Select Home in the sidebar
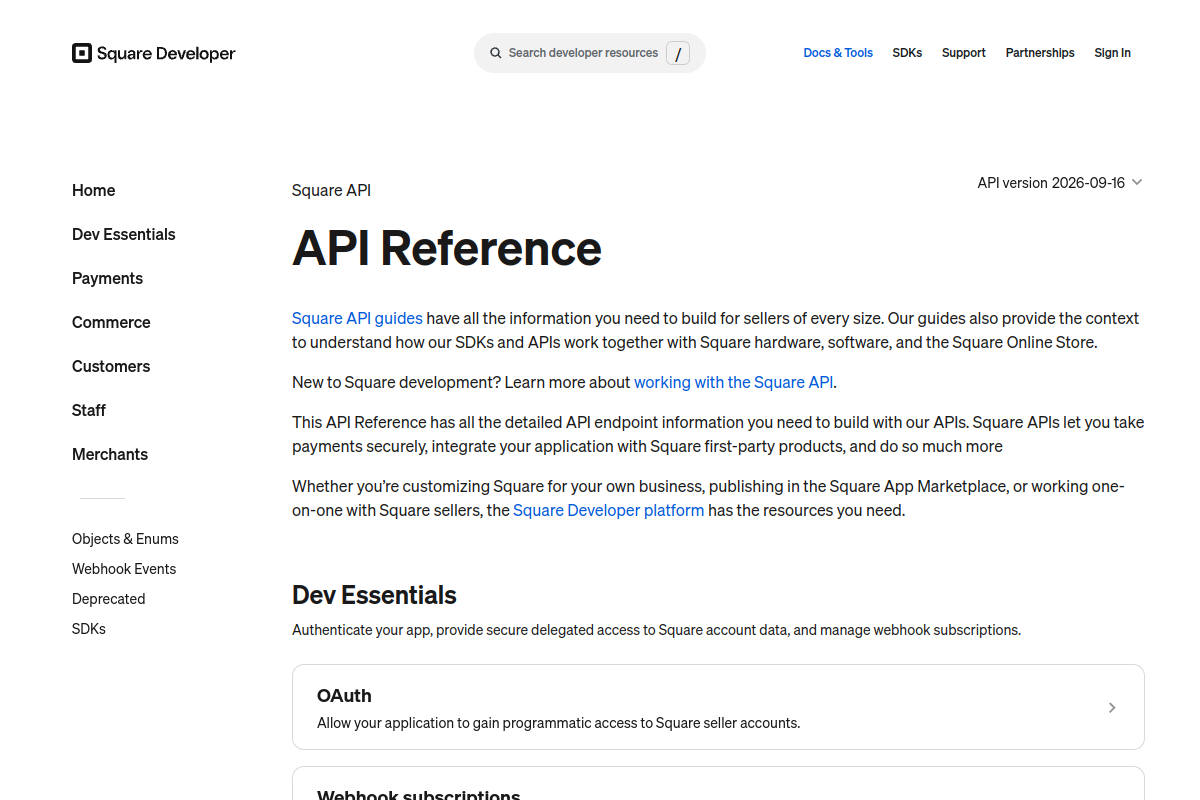Image resolution: width=1200 pixels, height=800 pixels. pos(94,190)
